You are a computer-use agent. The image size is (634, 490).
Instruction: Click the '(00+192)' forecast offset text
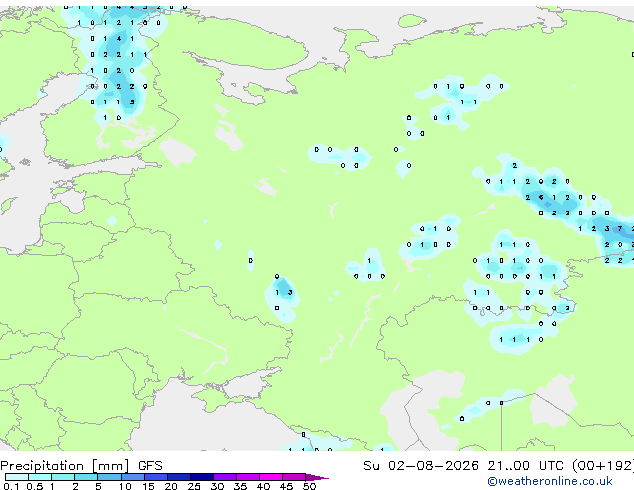(x=603, y=466)
